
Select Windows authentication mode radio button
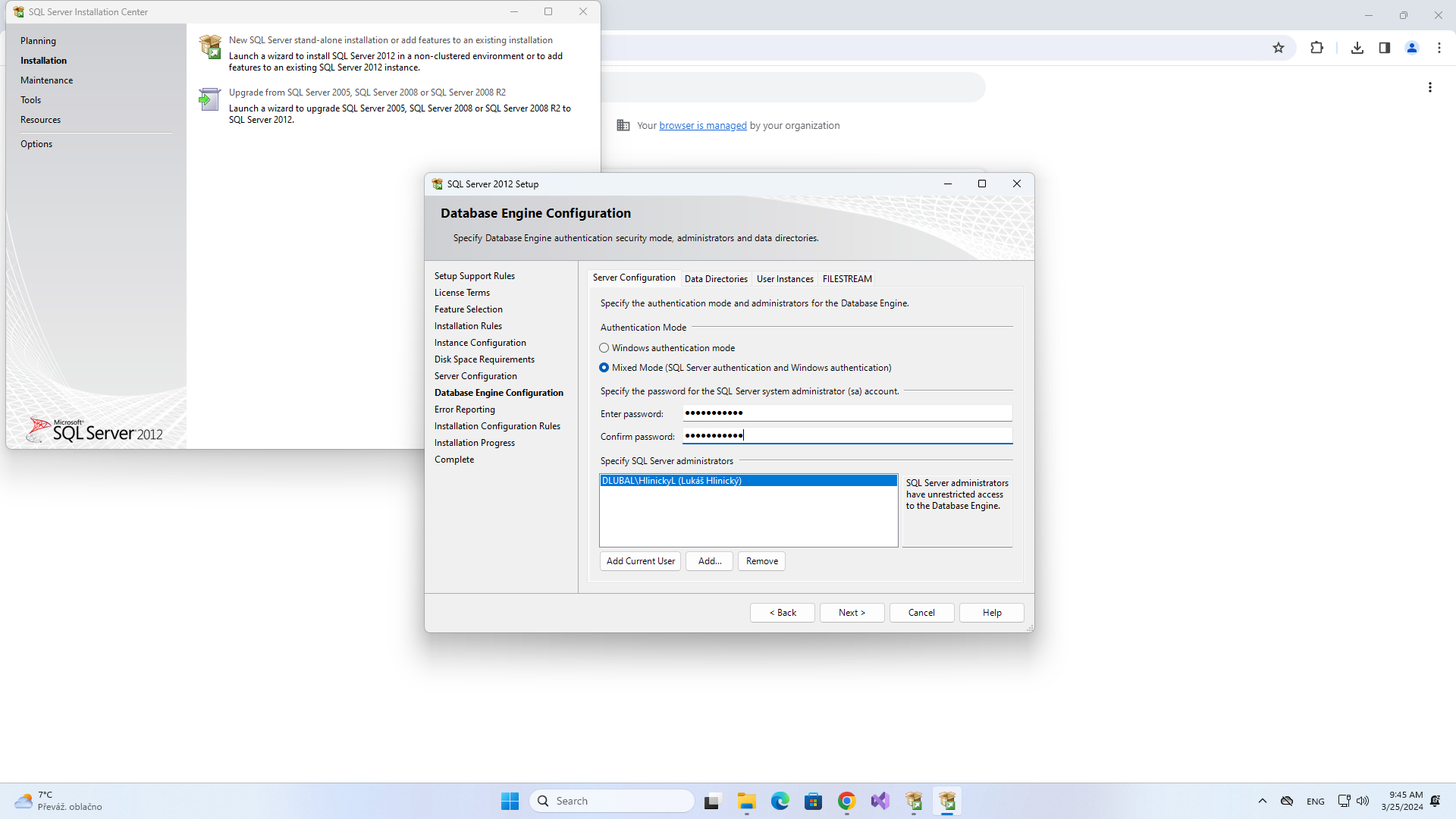tap(604, 348)
